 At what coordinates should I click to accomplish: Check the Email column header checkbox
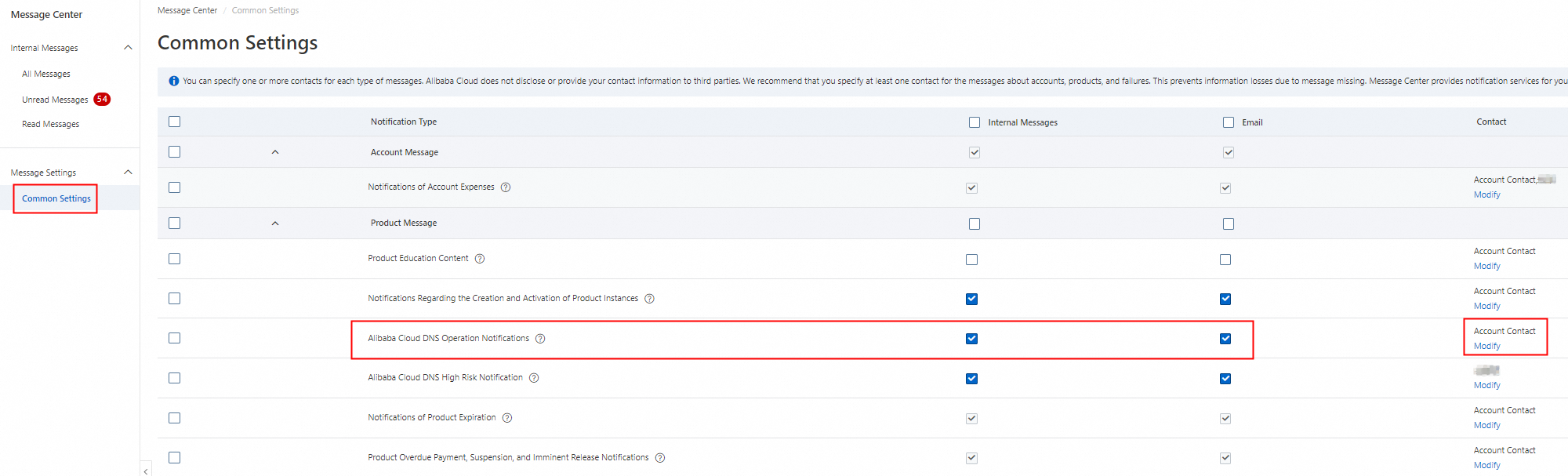(1229, 122)
